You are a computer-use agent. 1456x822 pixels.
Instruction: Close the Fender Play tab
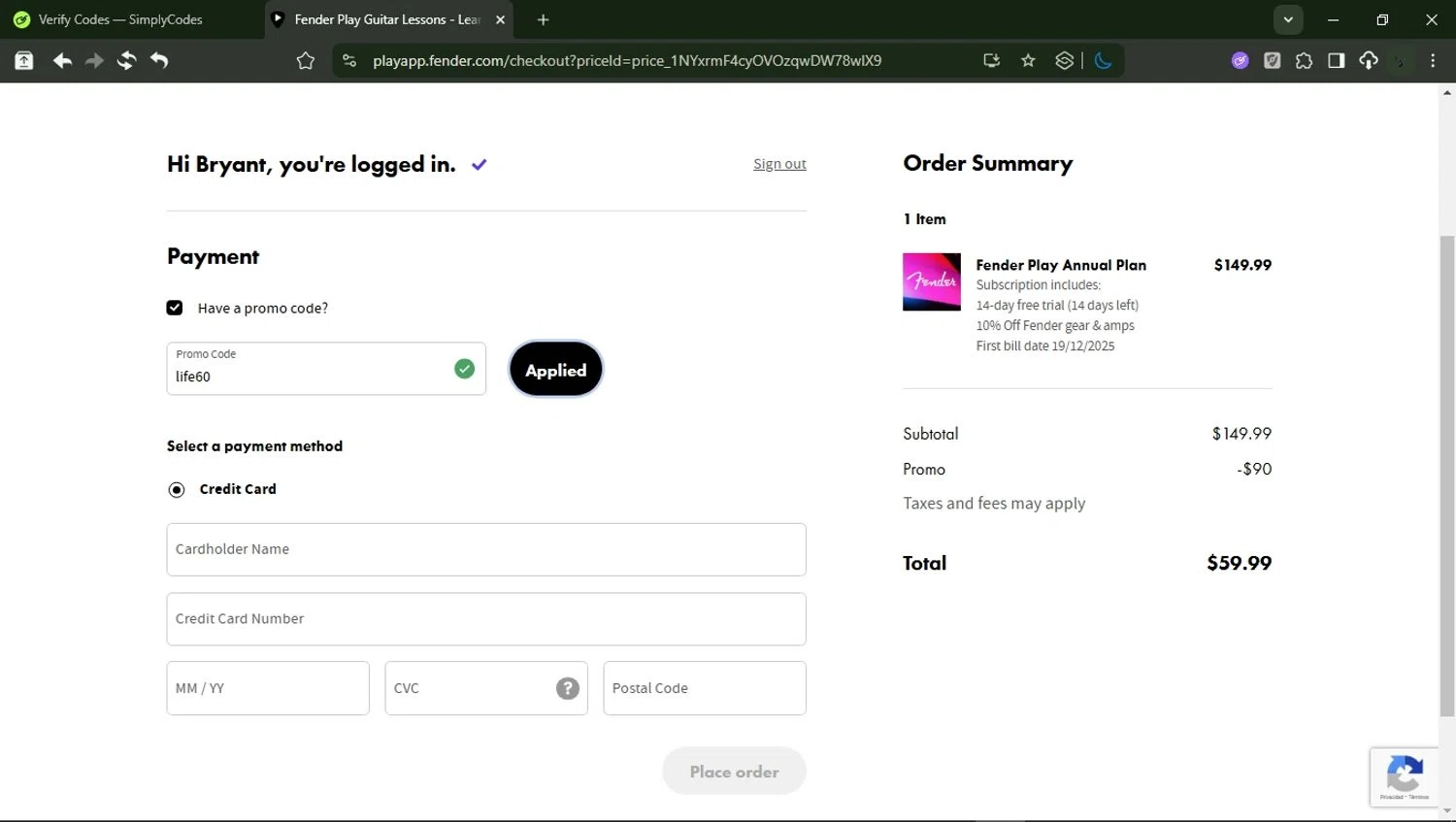[x=500, y=19]
